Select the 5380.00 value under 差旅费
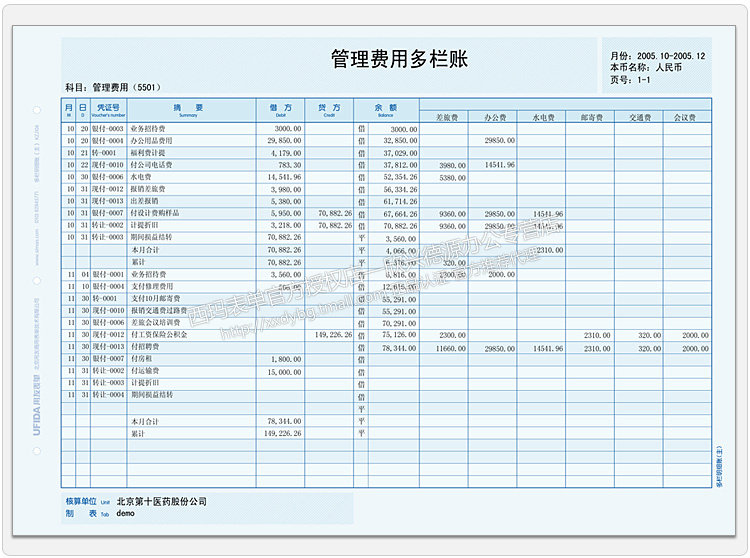The image size is (750, 558). 452,178
